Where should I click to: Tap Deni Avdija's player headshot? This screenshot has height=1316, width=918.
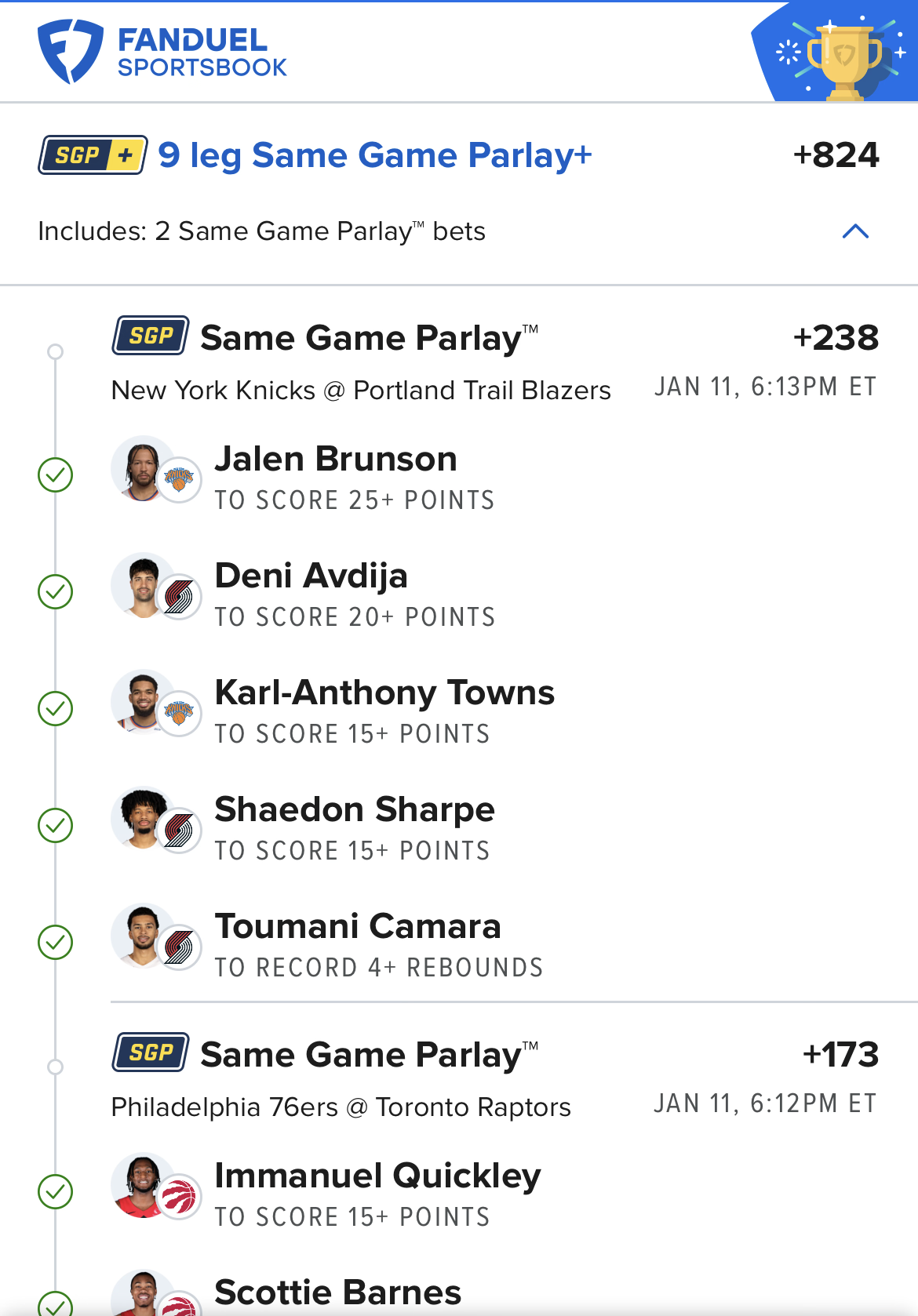[x=143, y=585]
